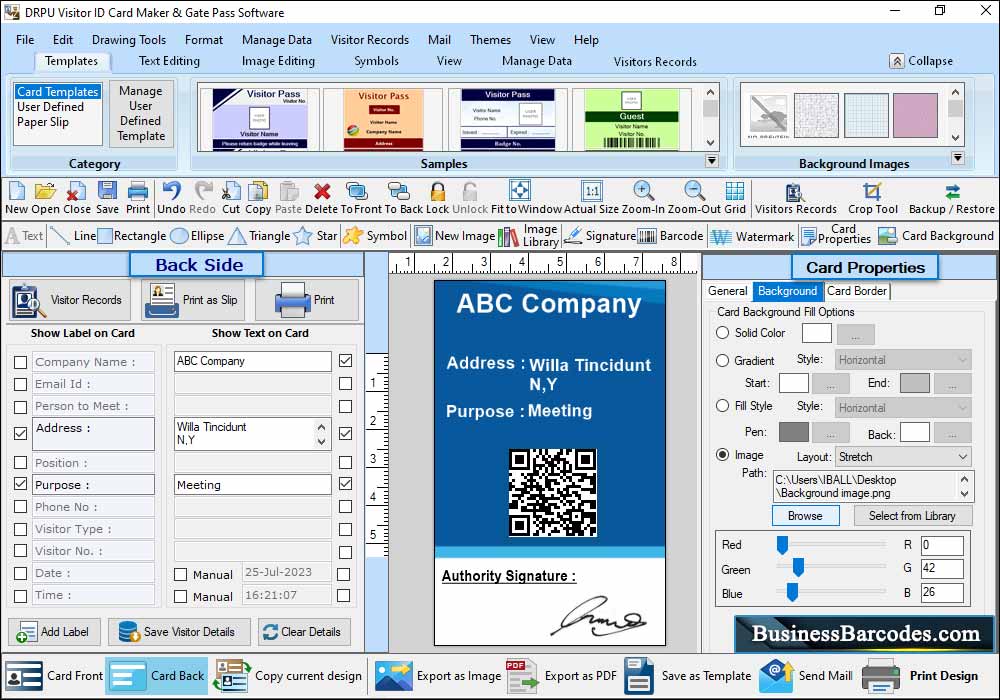Screen dimensions: 1000x700
Task: Click Save Visitor Details button
Action: pos(179,632)
